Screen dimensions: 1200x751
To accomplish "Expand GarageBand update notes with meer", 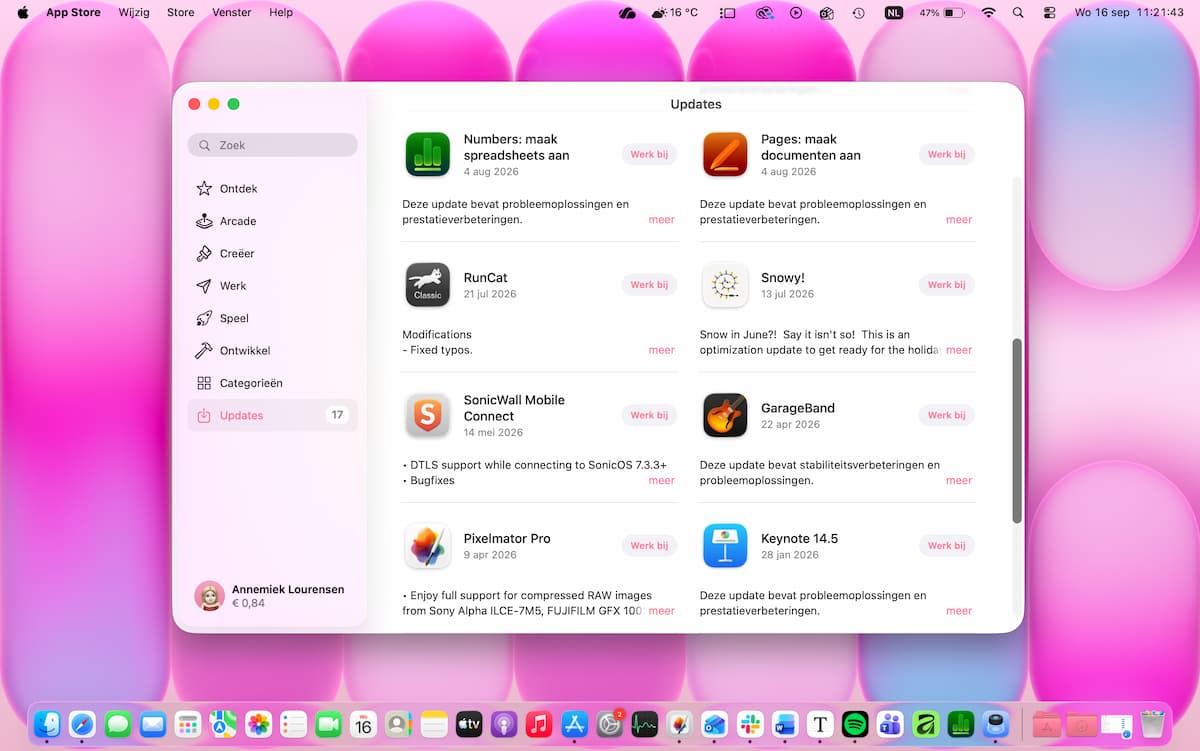I will (959, 480).
